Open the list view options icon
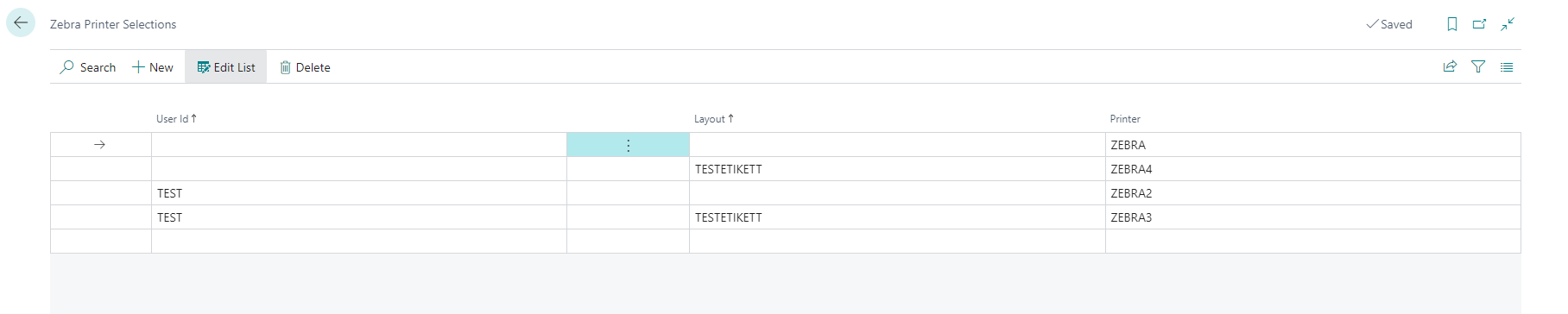 tap(1507, 66)
